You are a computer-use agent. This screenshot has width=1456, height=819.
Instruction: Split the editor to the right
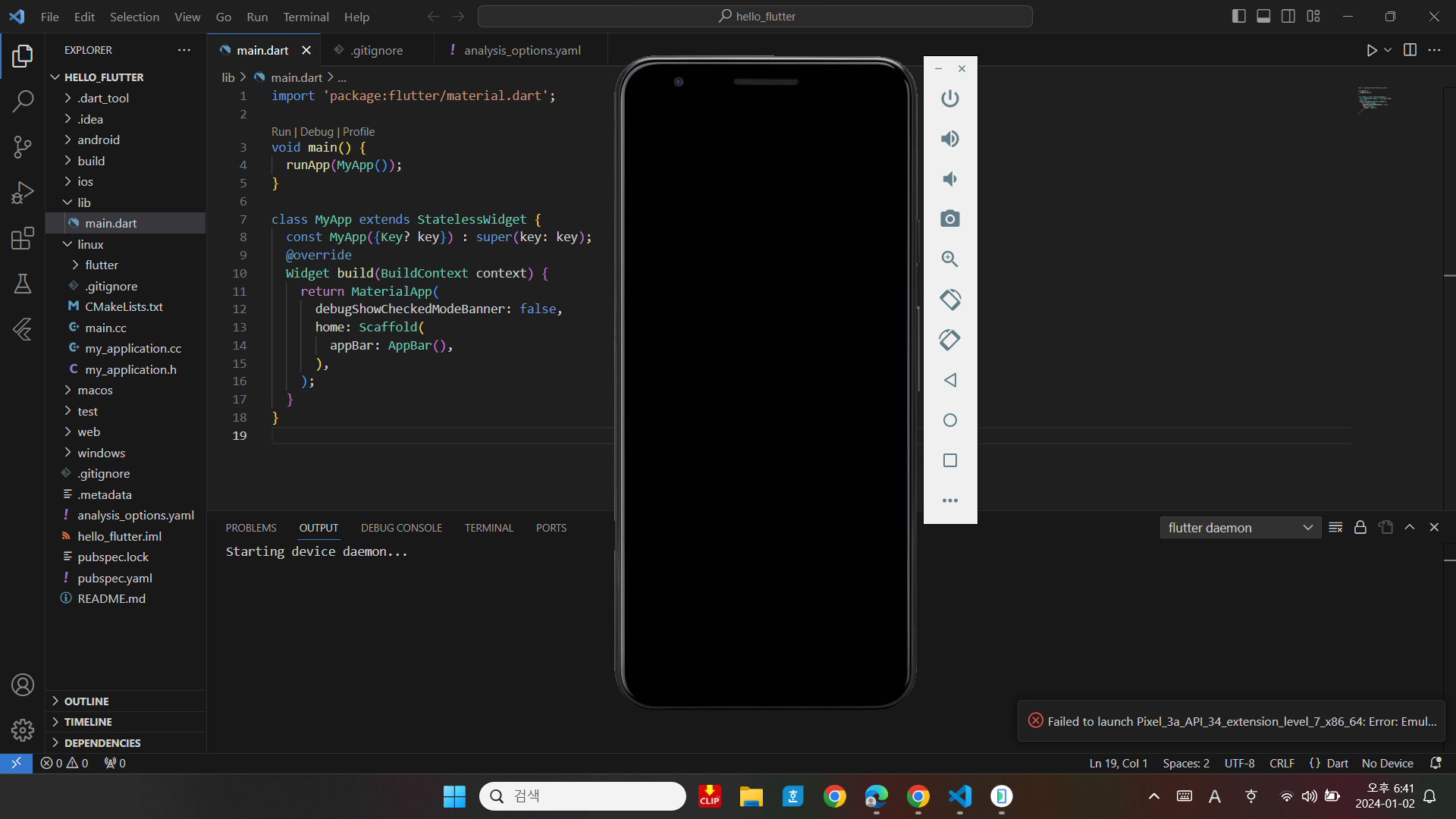click(1410, 50)
